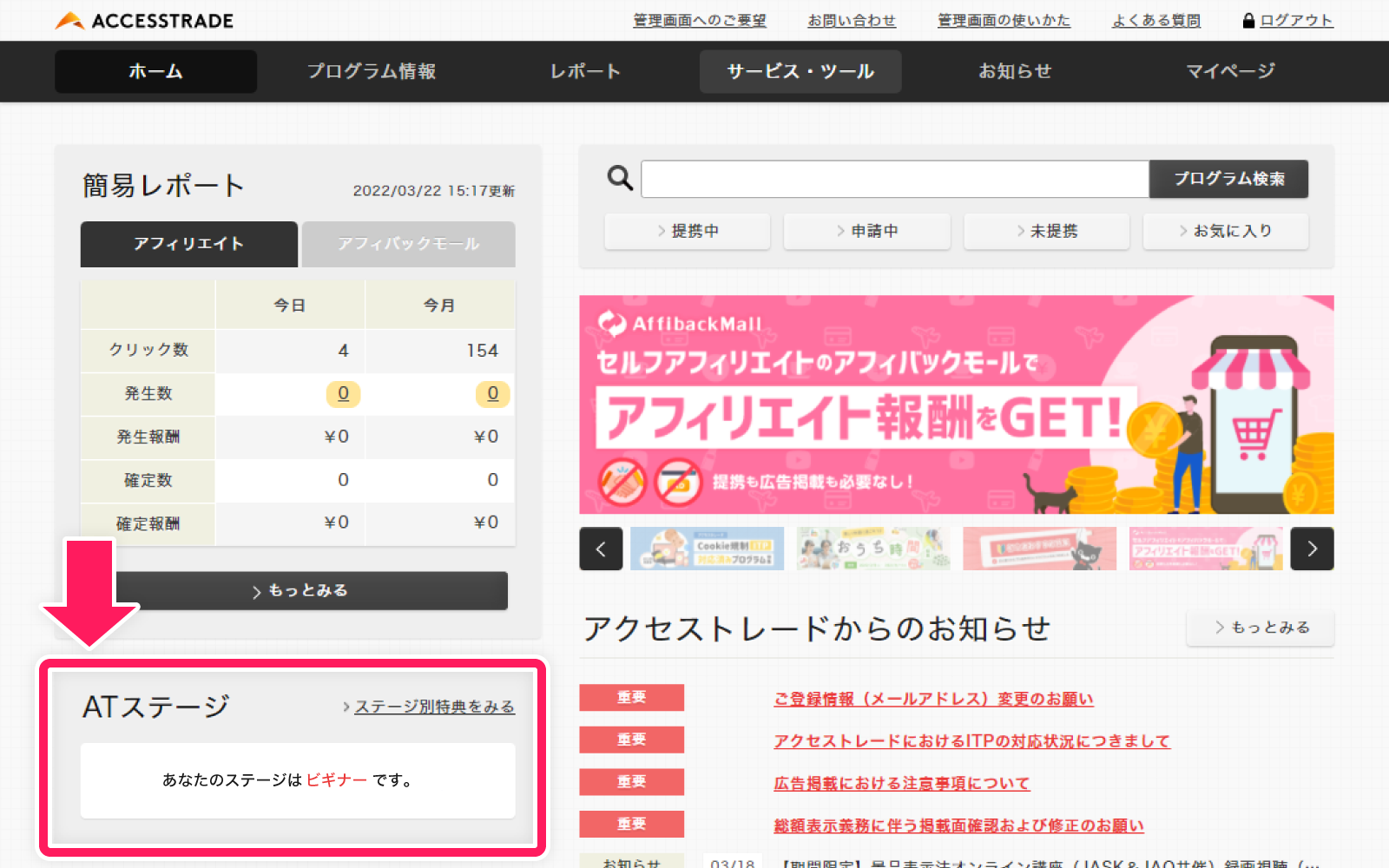
Task: Open the 広告掲載における注意事項について notice
Action: coord(901,783)
